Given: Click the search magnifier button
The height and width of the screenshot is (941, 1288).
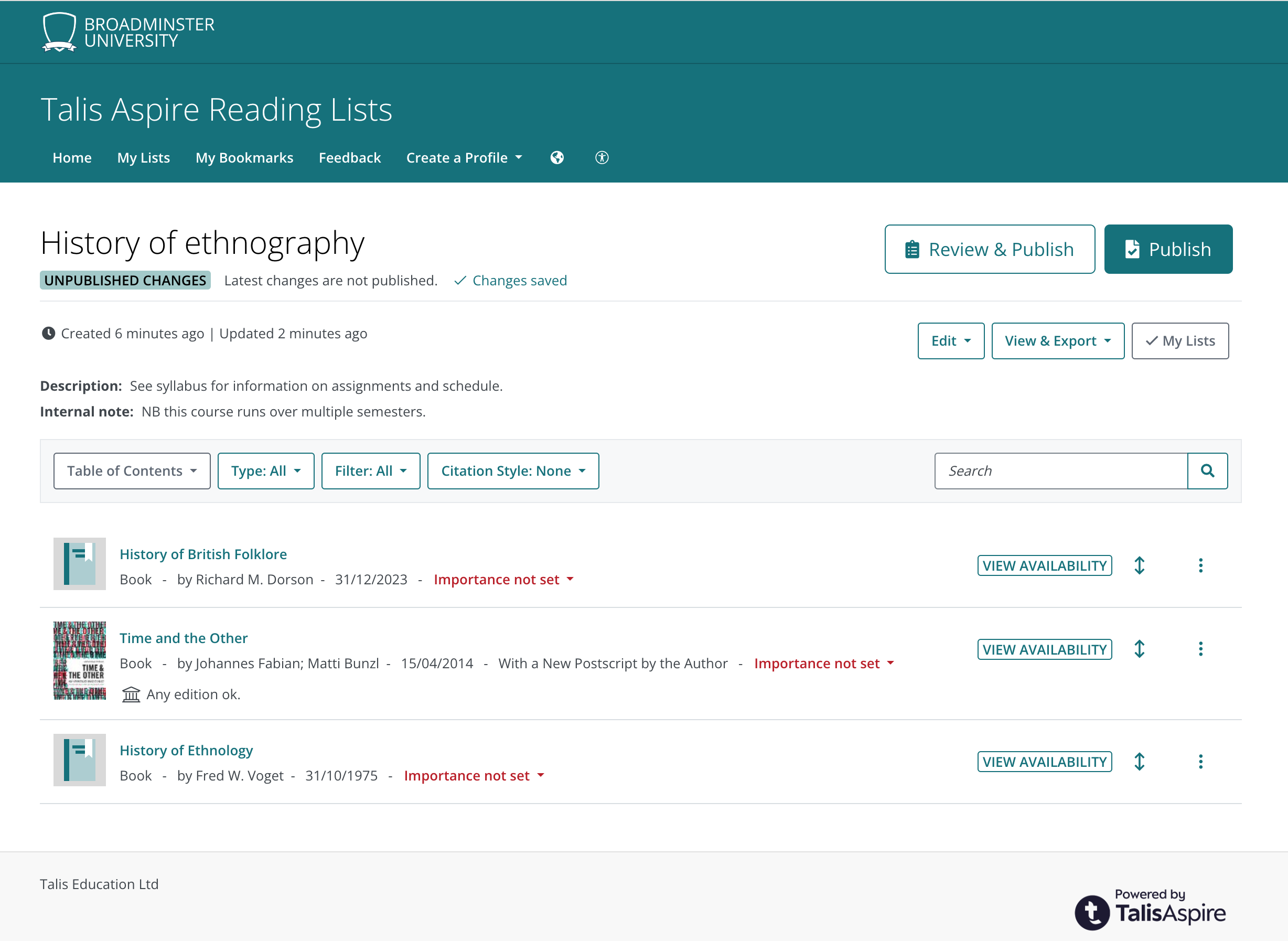Looking at the screenshot, I should tap(1207, 471).
